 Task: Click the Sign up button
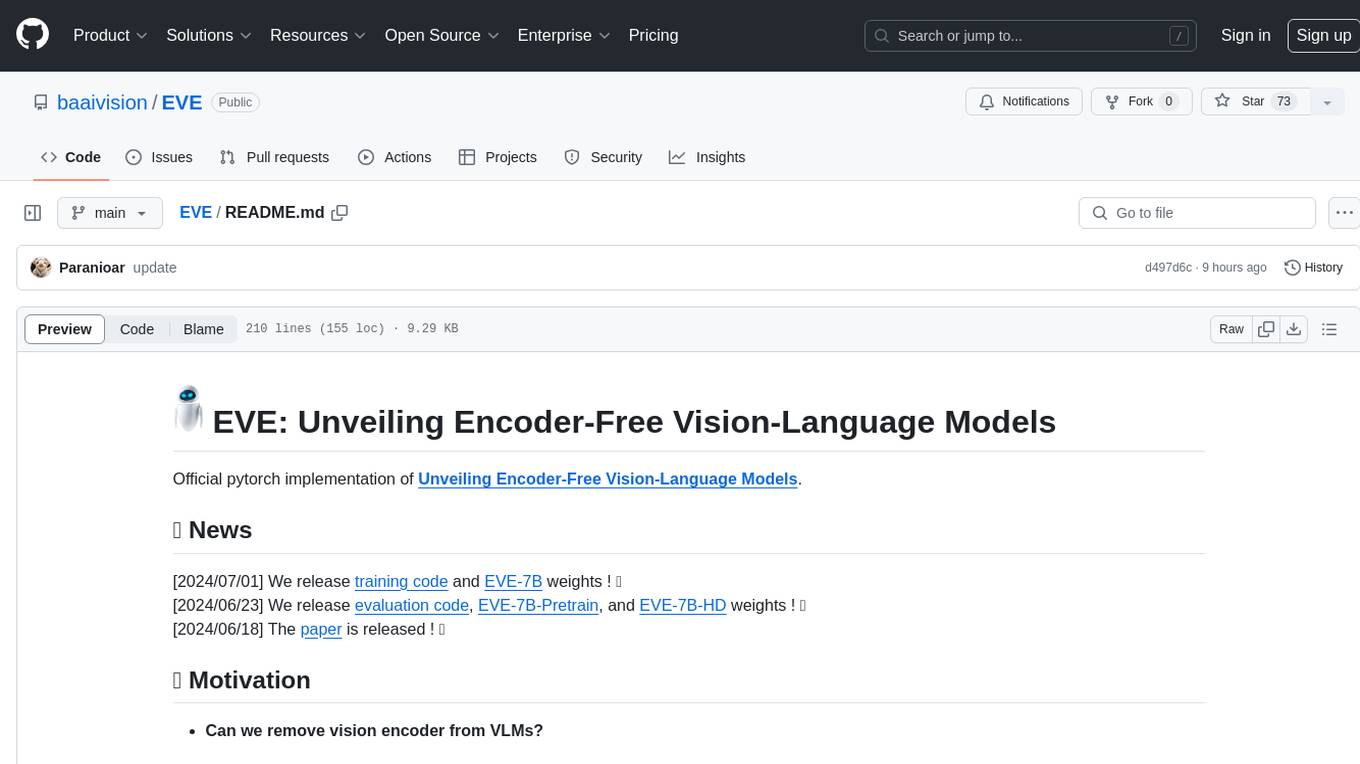click(1323, 35)
